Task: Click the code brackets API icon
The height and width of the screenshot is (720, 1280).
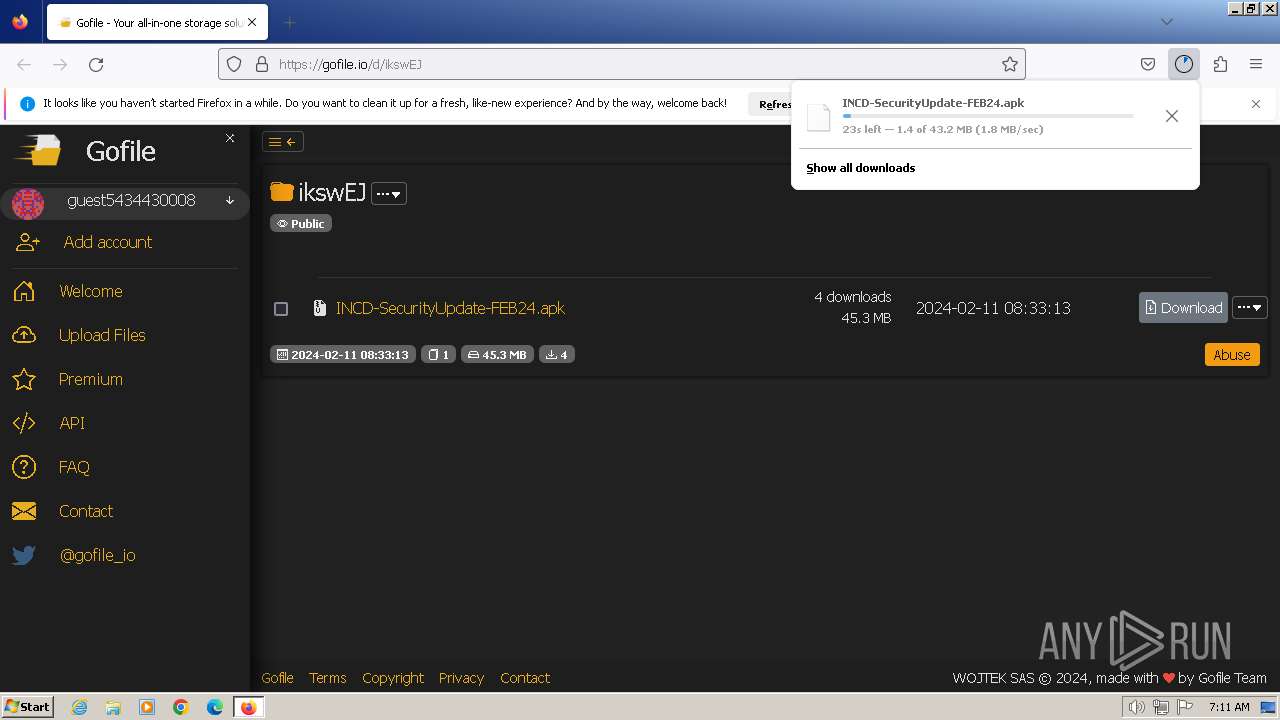Action: point(24,423)
